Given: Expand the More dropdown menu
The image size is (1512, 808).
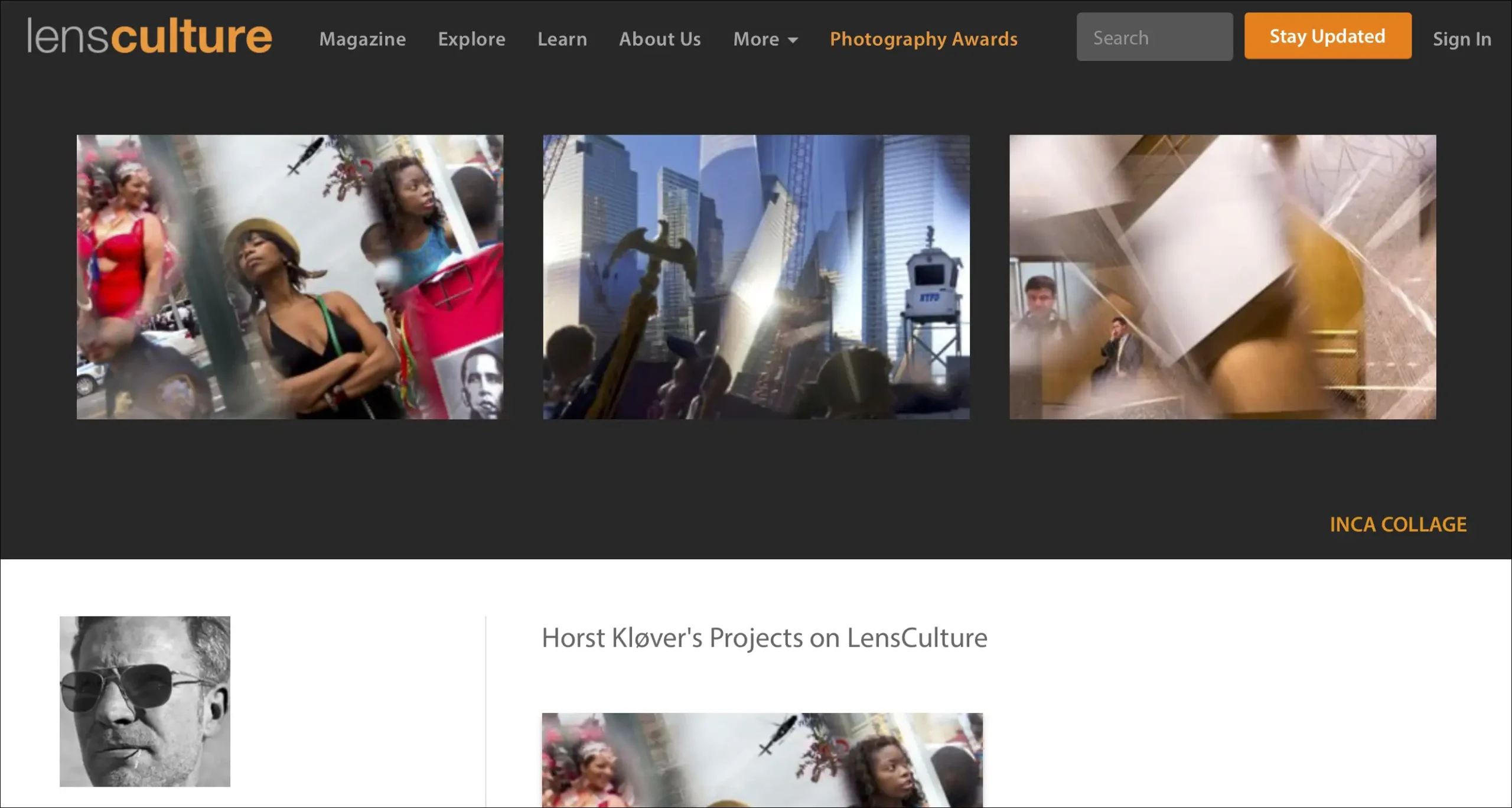Looking at the screenshot, I should point(757,39).
